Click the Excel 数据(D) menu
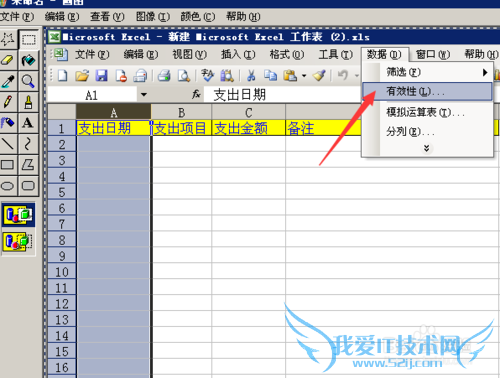The height and width of the screenshot is (378, 500). (384, 54)
